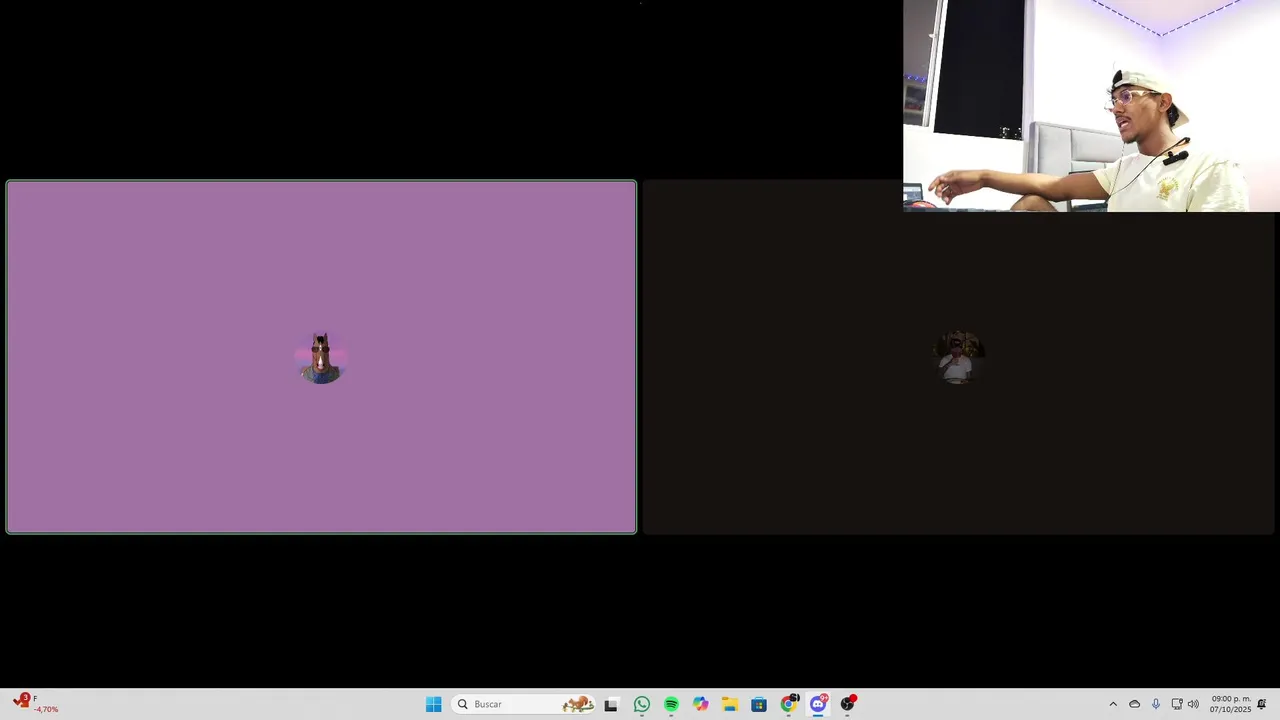Open network settings tray icon
Viewport: 1280px width, 720px height.
[x=1176, y=704]
